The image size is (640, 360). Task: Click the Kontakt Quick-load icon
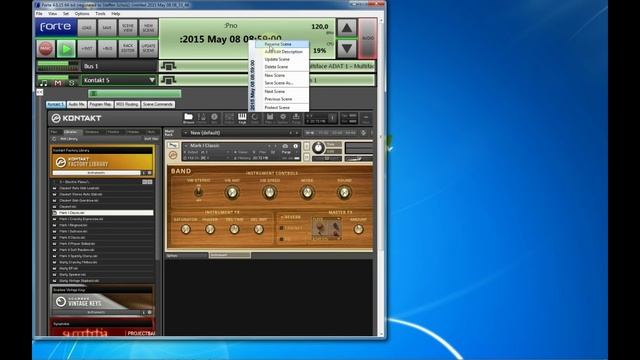coord(255,118)
